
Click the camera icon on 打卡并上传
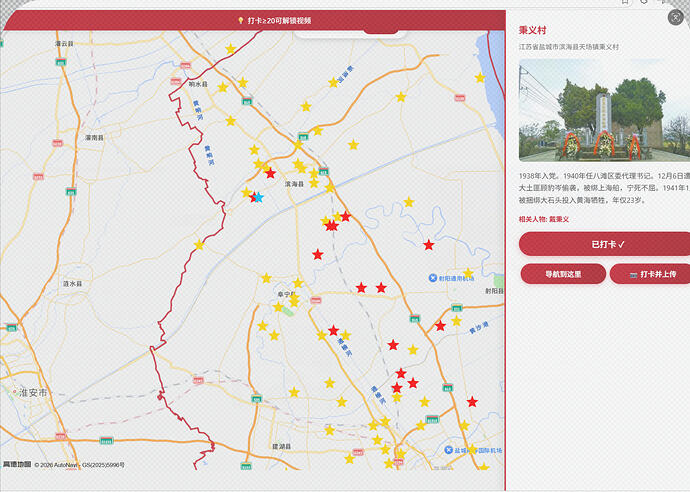[x=634, y=275]
